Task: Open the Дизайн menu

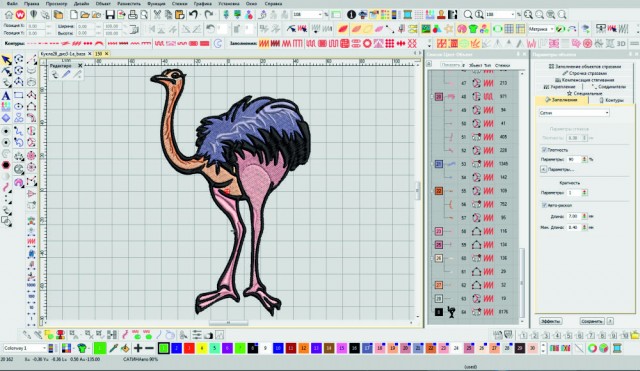Action: click(81, 3)
